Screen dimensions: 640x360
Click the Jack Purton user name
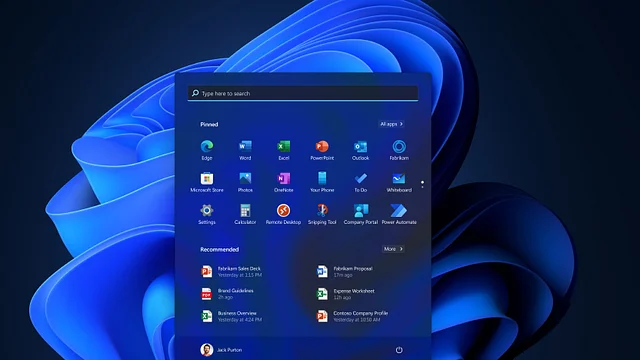point(229,350)
